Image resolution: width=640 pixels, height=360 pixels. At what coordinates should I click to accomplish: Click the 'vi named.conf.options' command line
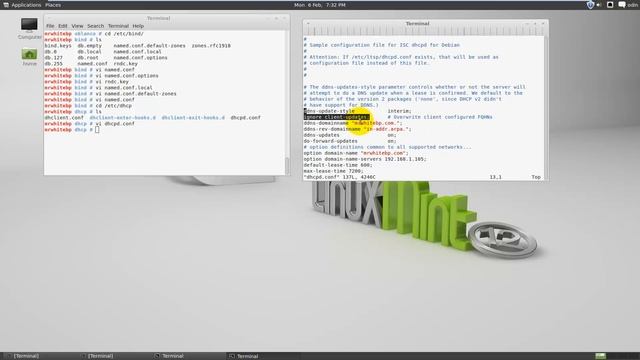[x=127, y=76]
